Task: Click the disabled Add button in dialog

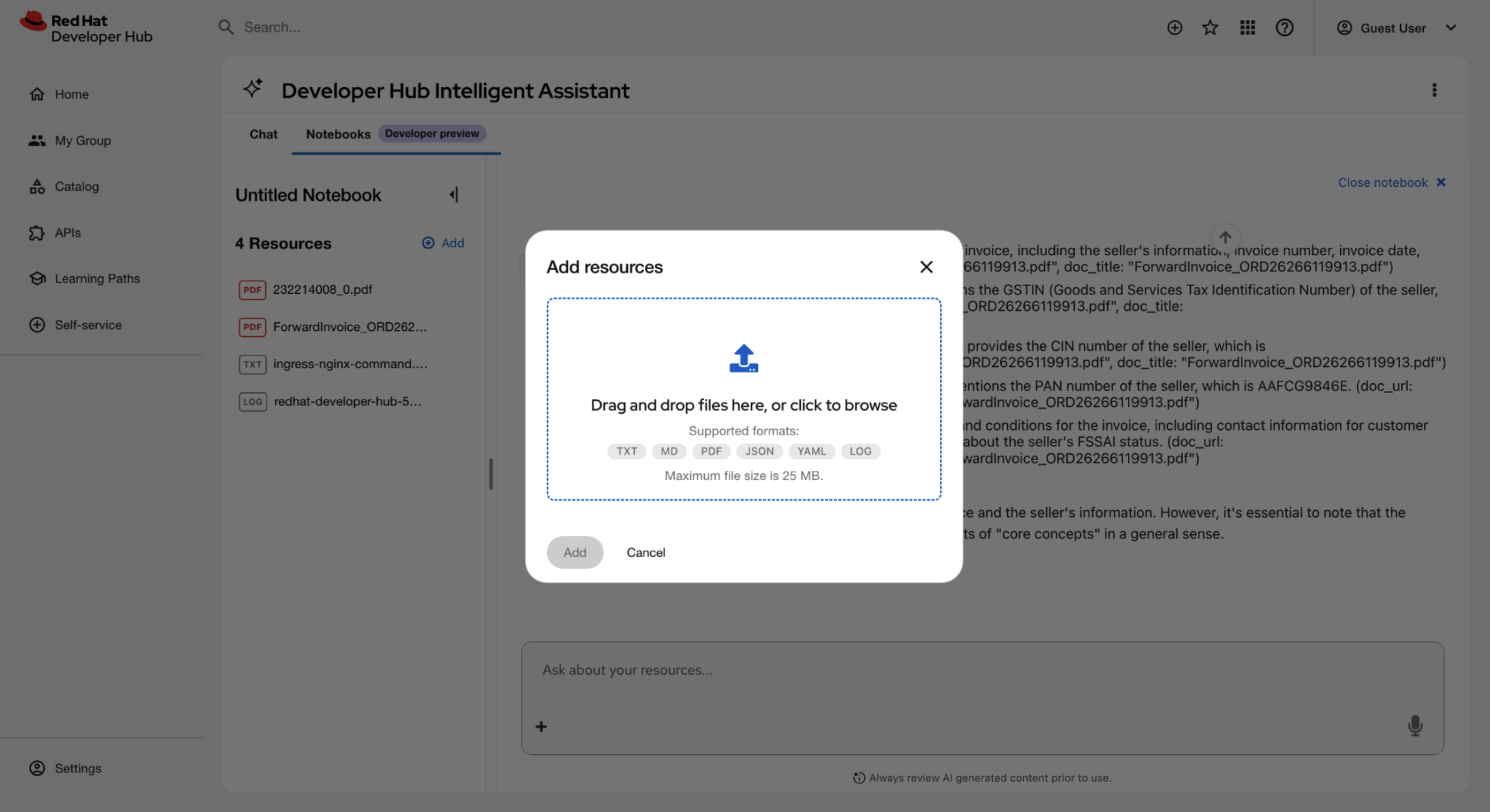Action: coord(574,552)
